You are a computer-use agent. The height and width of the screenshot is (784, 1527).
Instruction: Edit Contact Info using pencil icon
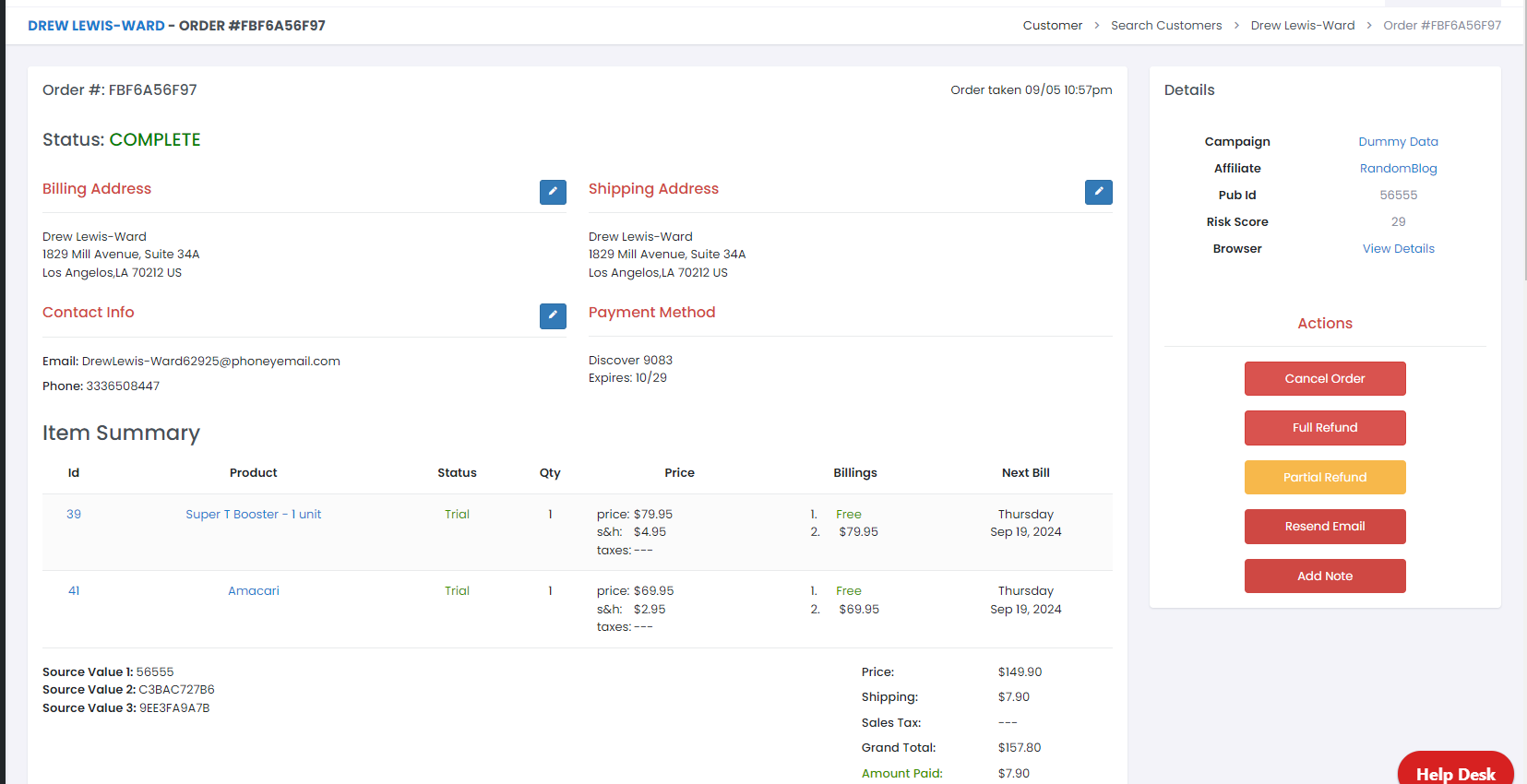(553, 315)
